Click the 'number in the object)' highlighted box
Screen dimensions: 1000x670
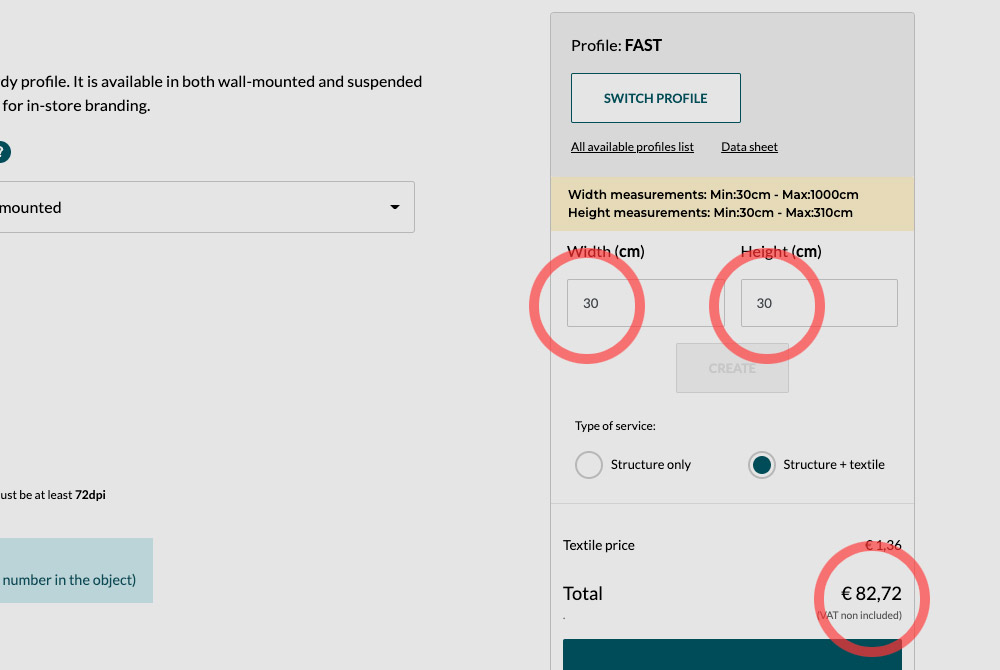coord(76,571)
